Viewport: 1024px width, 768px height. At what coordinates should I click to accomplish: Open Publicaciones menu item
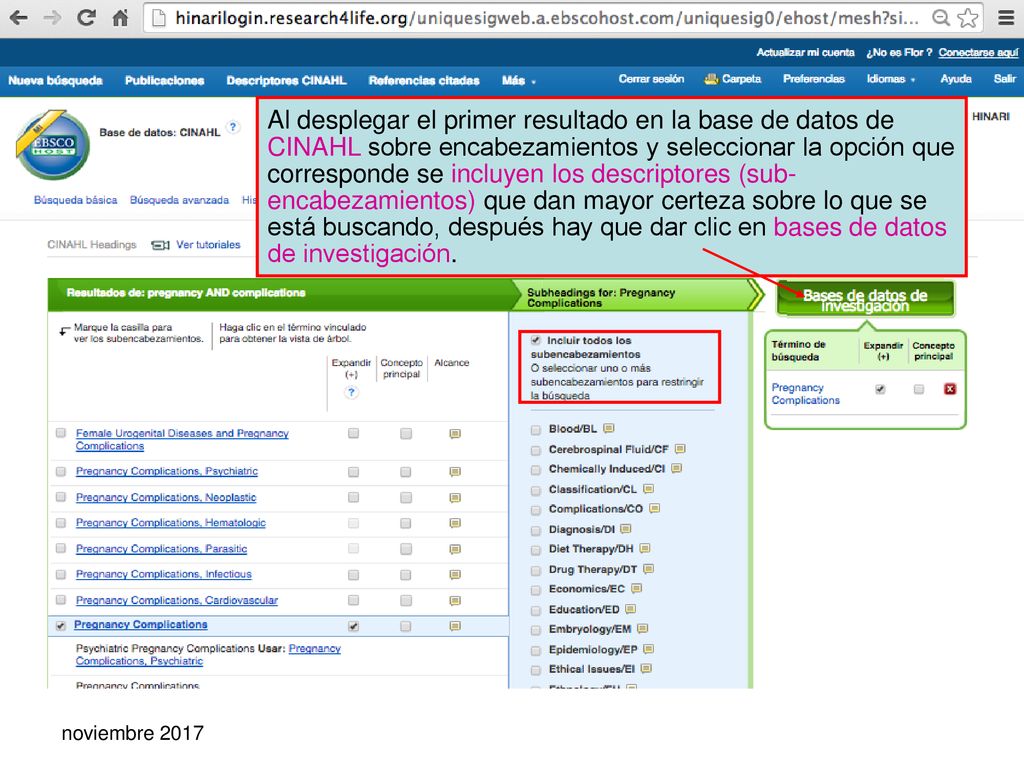(x=165, y=80)
